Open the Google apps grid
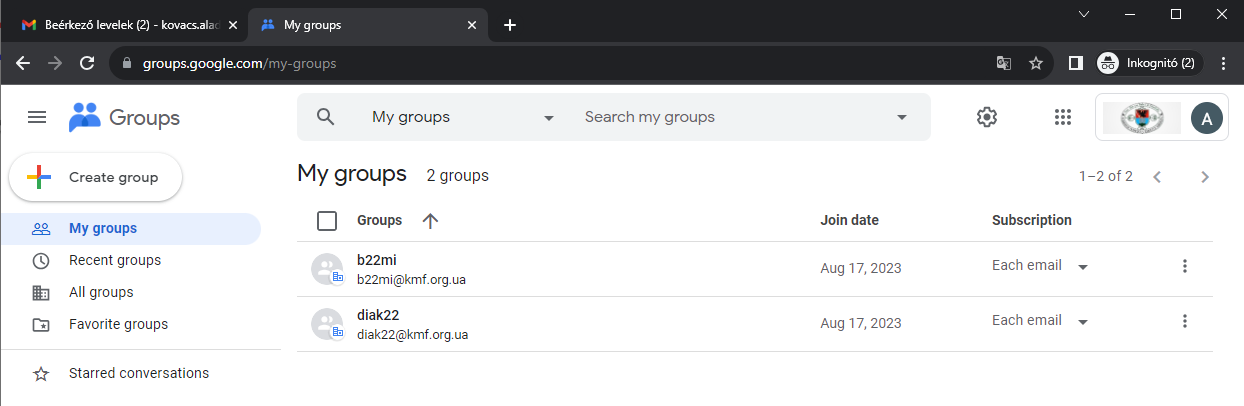 (1063, 117)
